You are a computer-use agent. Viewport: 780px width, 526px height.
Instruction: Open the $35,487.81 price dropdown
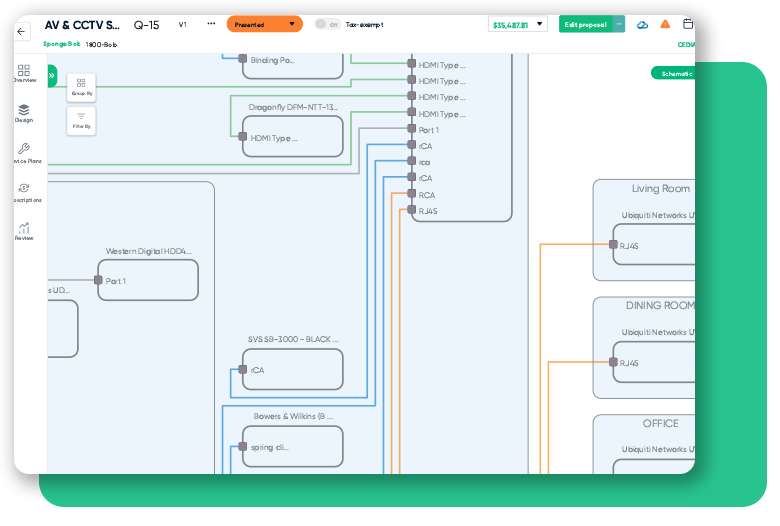517,24
